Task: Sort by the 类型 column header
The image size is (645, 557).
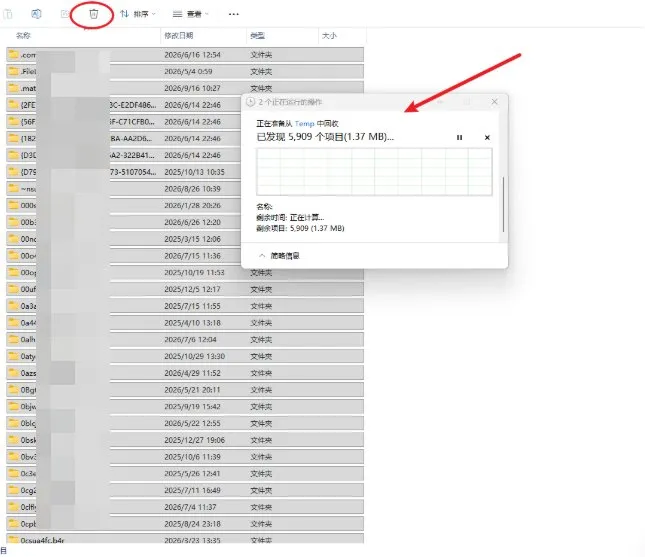Action: coord(258,35)
